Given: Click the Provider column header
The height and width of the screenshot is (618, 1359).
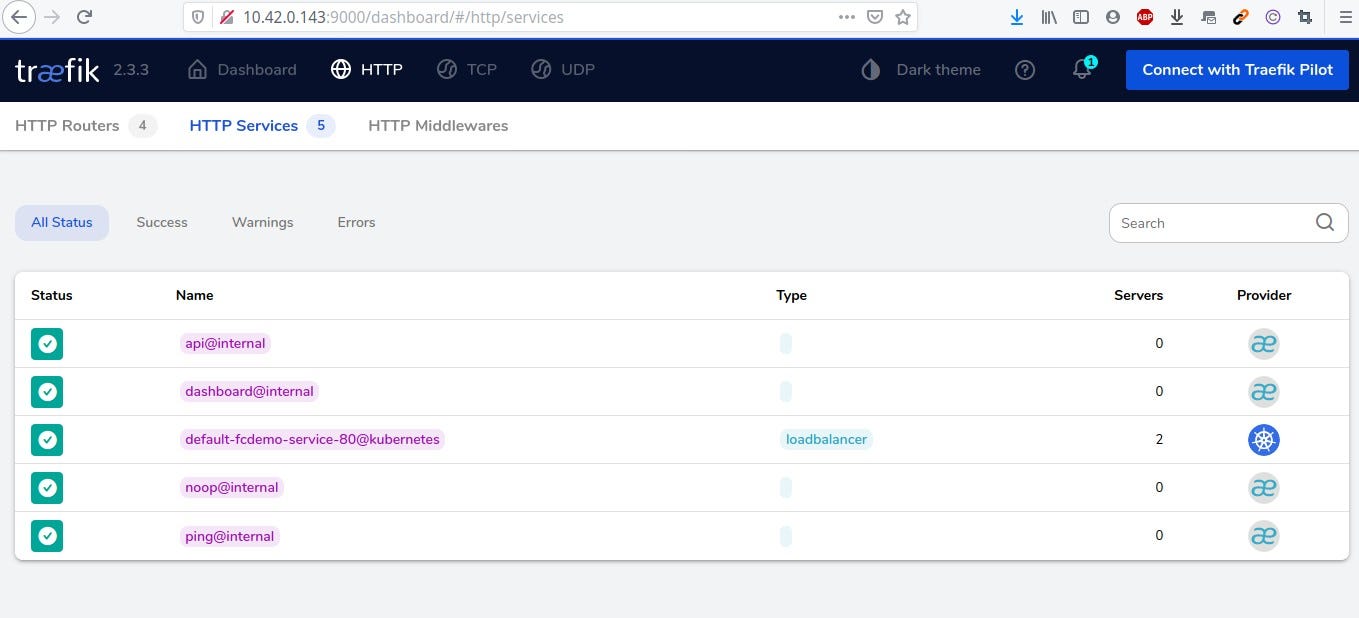Looking at the screenshot, I should (1264, 296).
